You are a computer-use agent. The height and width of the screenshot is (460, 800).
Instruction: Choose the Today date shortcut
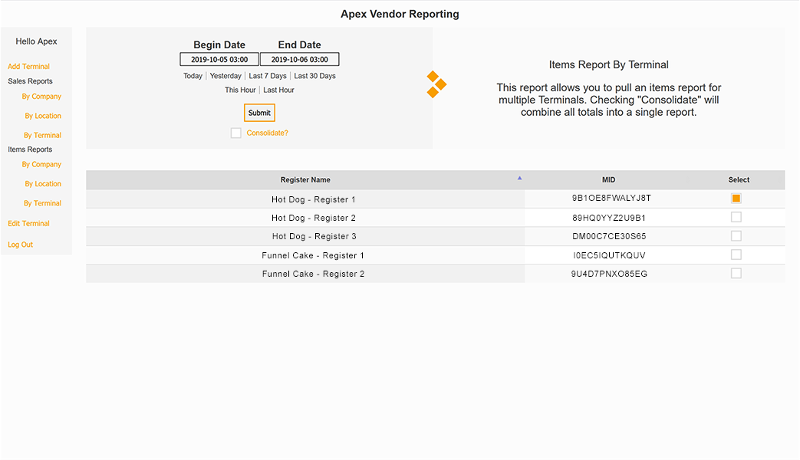coord(193,76)
